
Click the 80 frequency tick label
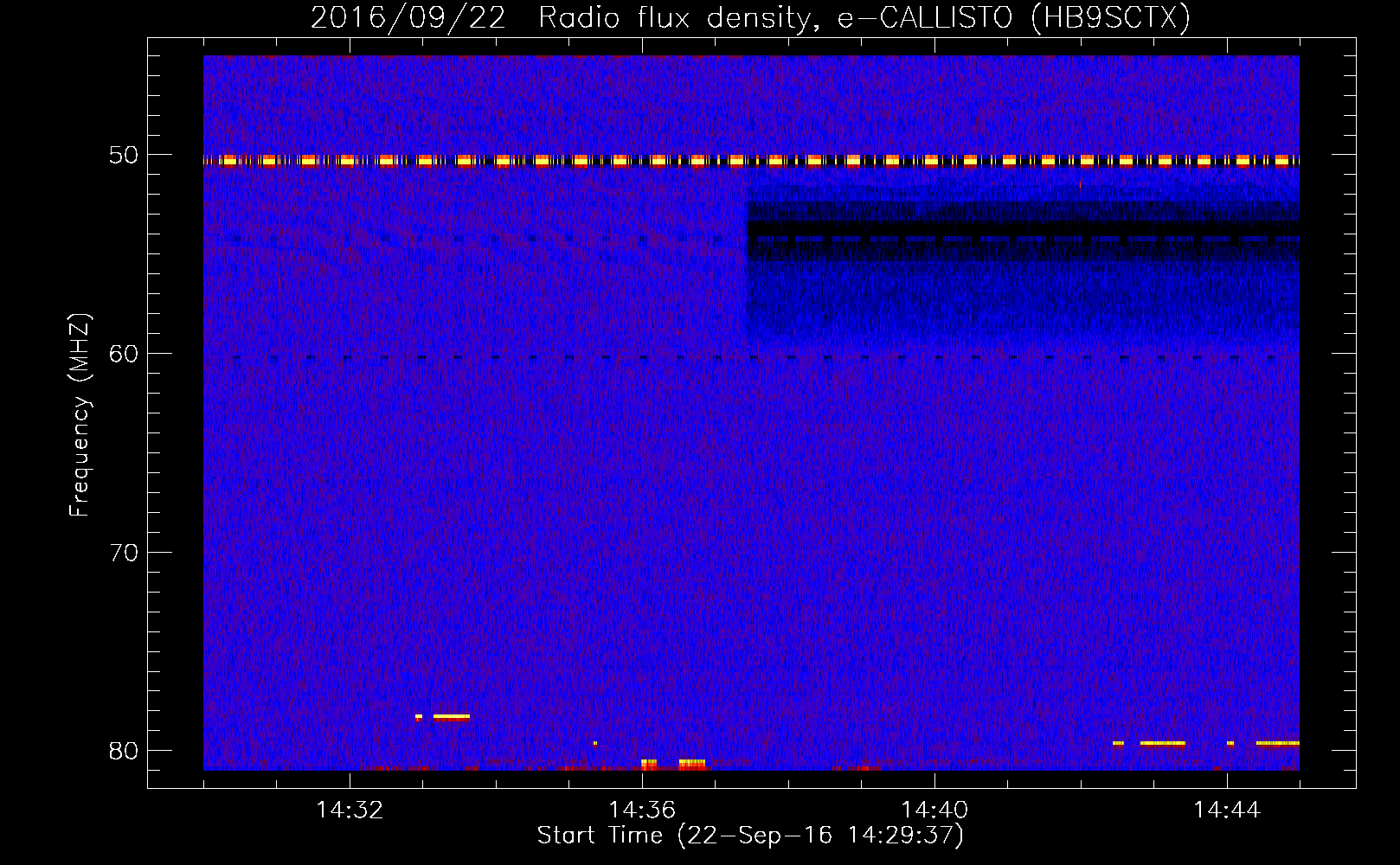pos(124,751)
